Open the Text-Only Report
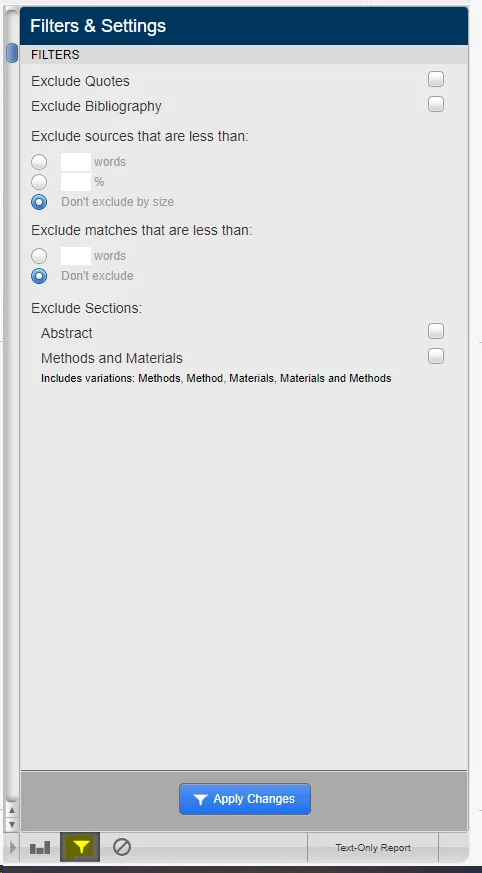 (373, 847)
